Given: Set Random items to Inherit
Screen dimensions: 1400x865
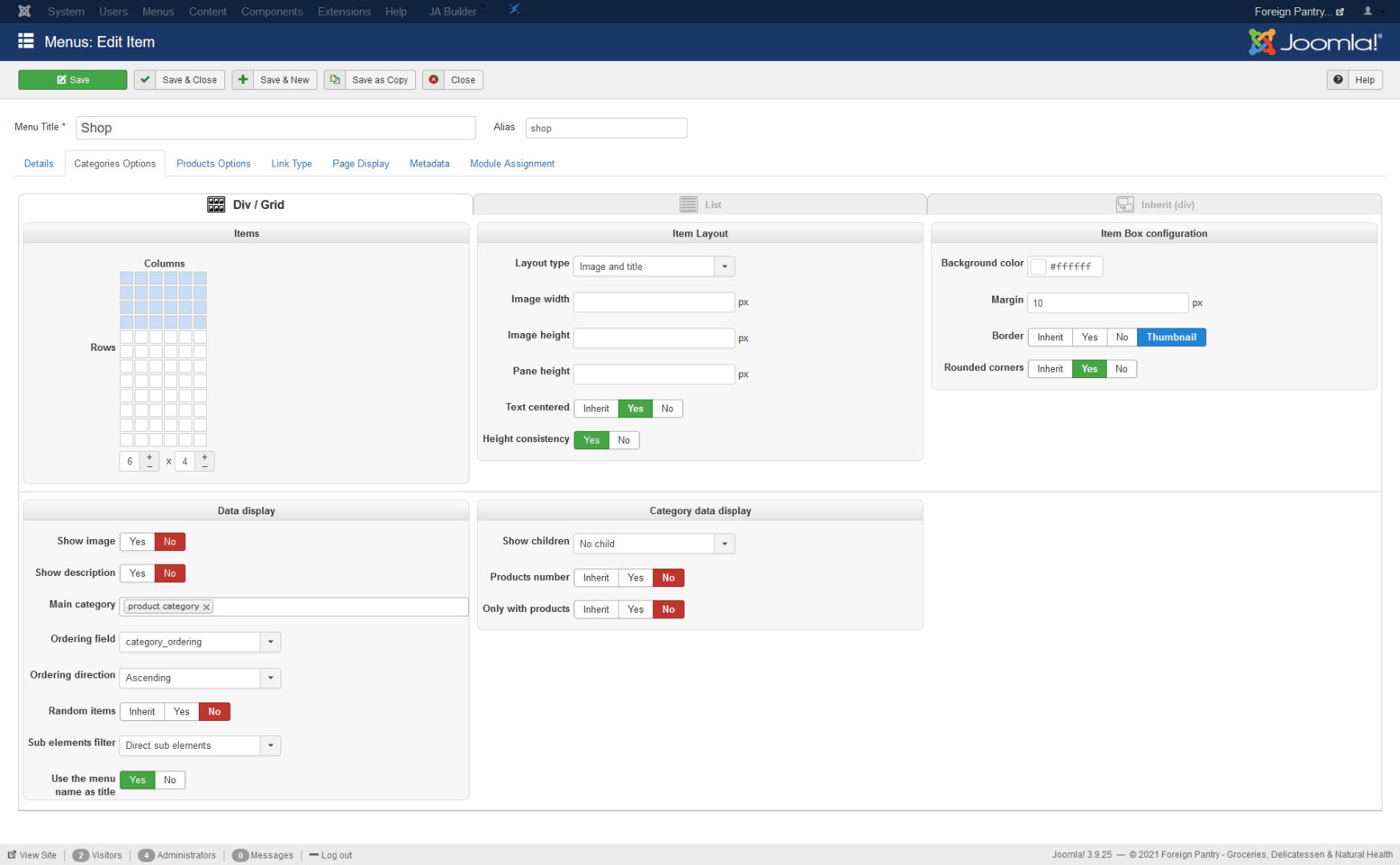Looking at the screenshot, I should pyautogui.click(x=143, y=712).
